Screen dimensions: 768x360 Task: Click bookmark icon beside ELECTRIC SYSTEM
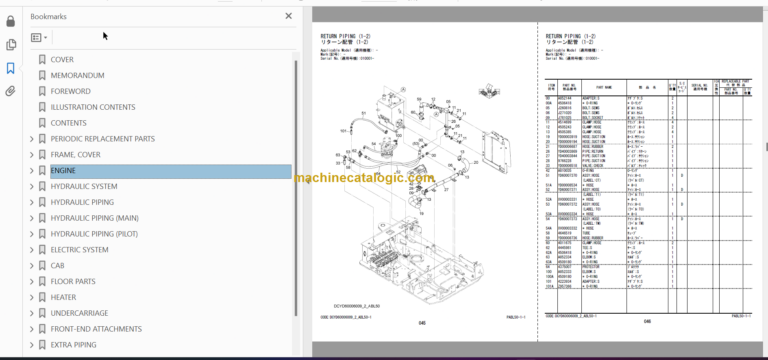[x=42, y=250]
